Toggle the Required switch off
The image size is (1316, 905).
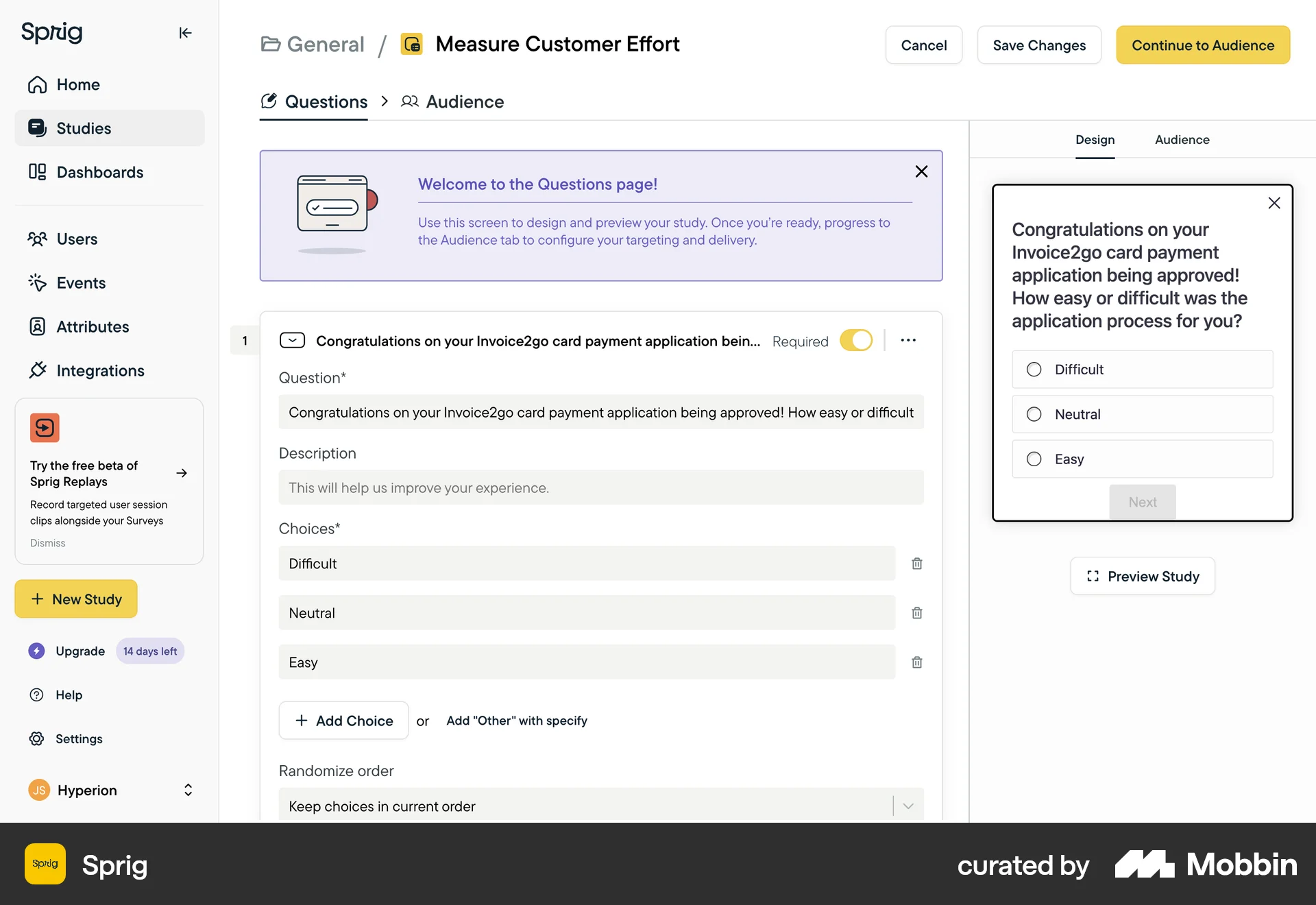tap(856, 341)
